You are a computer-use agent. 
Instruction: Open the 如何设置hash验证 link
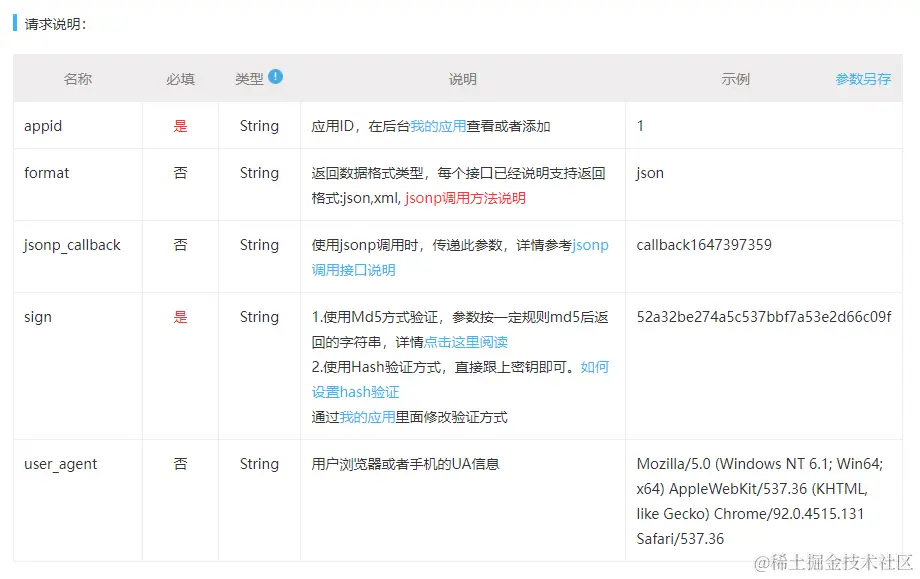coord(460,380)
